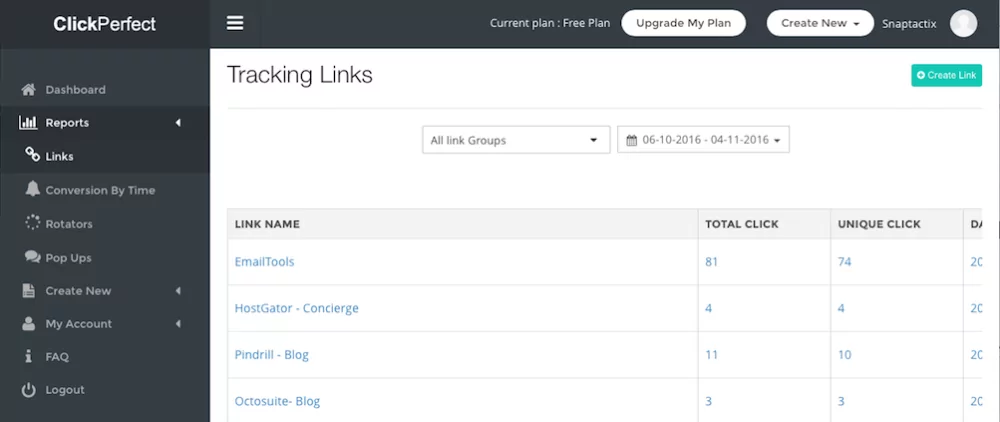This screenshot has width=1000, height=422.
Task: Click the green Create Link button
Action: (946, 75)
